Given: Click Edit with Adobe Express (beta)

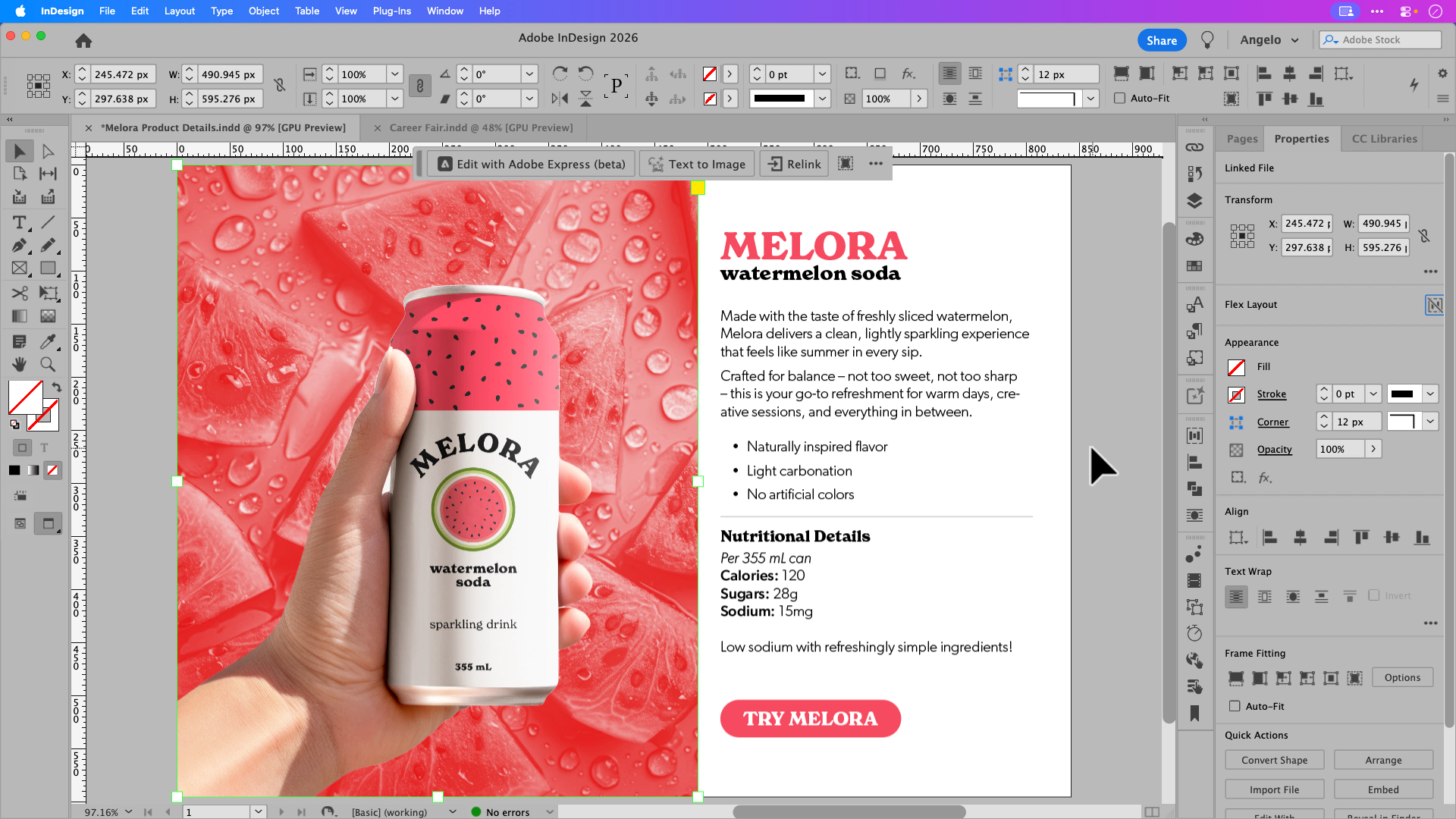Looking at the screenshot, I should point(531,164).
